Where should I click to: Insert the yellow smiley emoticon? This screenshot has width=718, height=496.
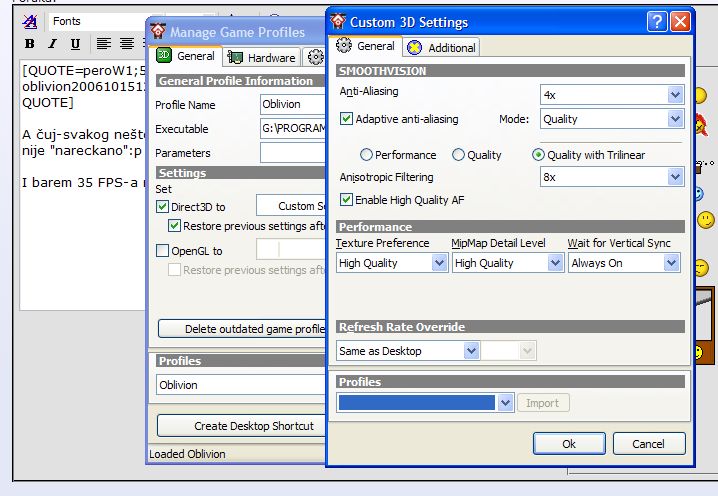tap(706, 219)
